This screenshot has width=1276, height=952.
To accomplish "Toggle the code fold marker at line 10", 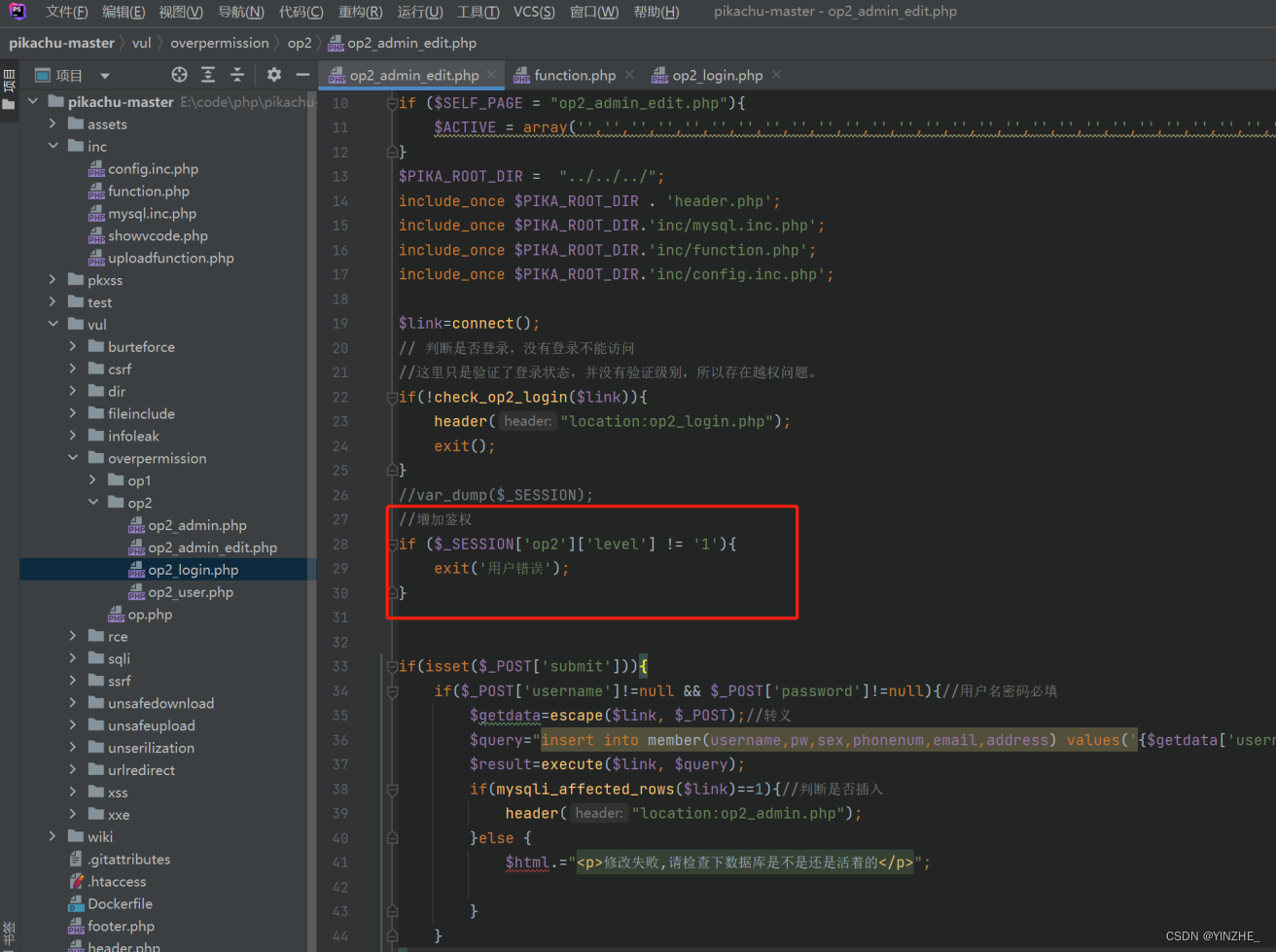I will [392, 103].
